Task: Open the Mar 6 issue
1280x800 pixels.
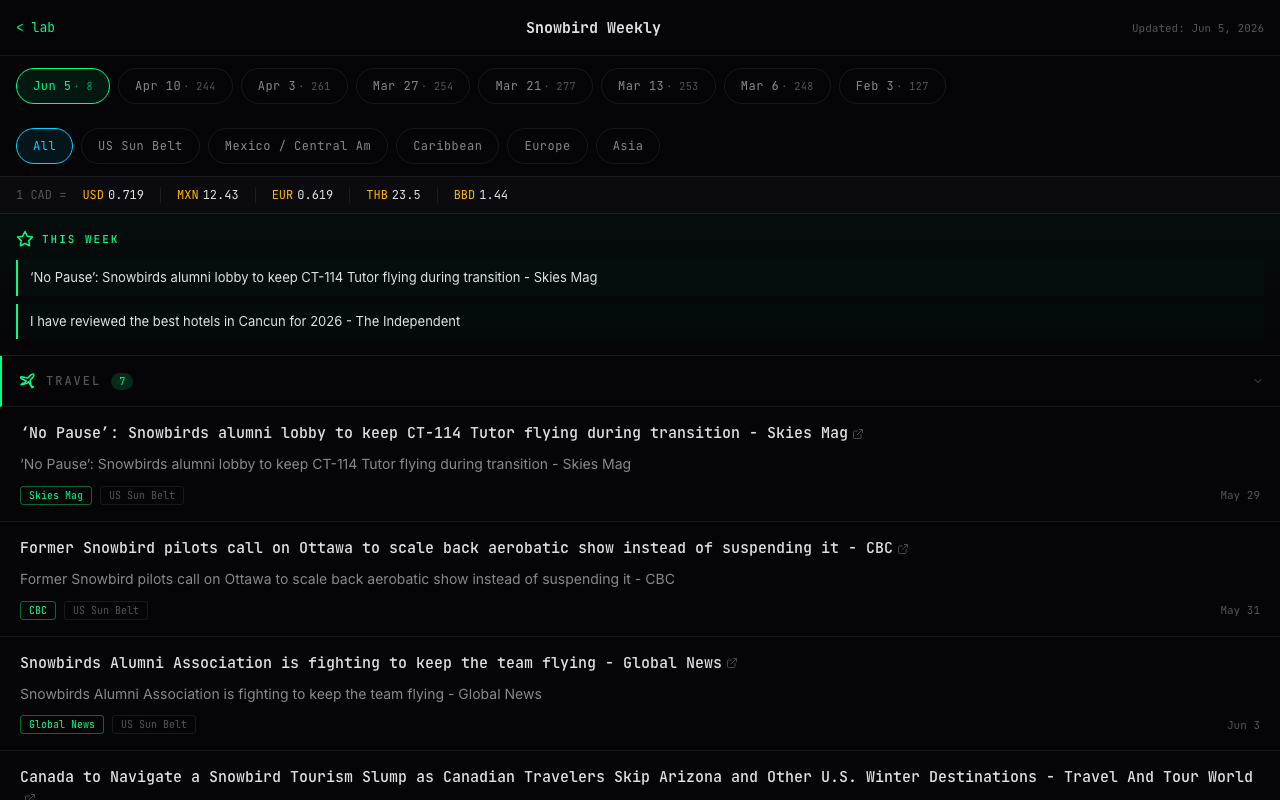Action: tap(777, 86)
